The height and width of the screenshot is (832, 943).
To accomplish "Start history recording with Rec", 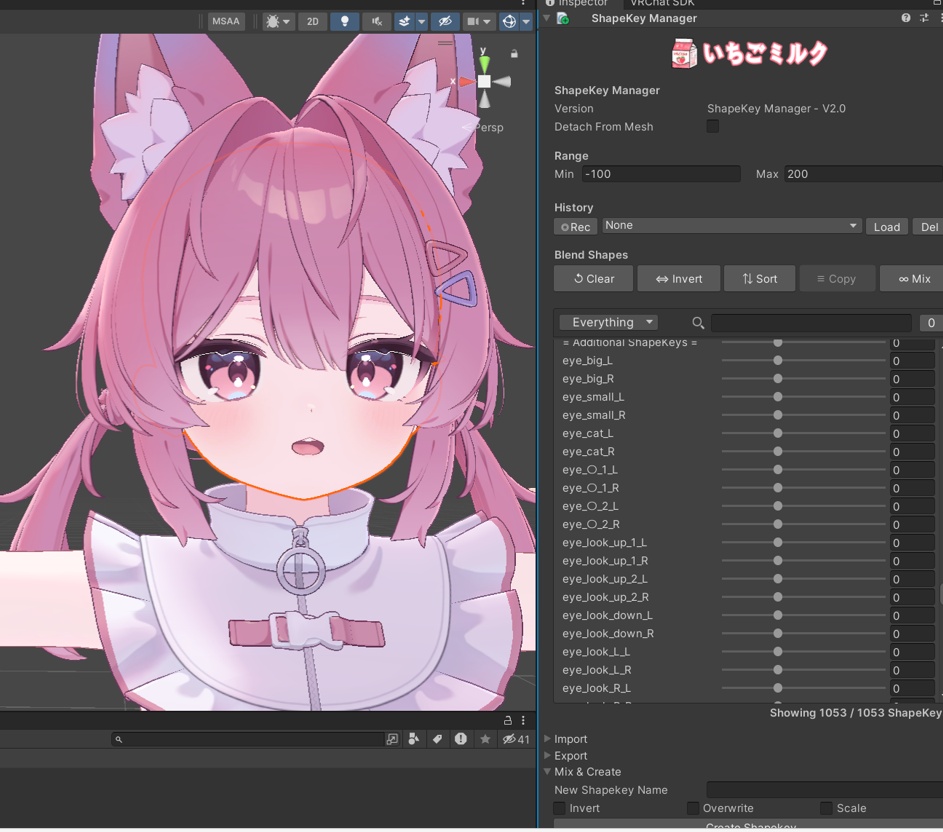I will [576, 227].
